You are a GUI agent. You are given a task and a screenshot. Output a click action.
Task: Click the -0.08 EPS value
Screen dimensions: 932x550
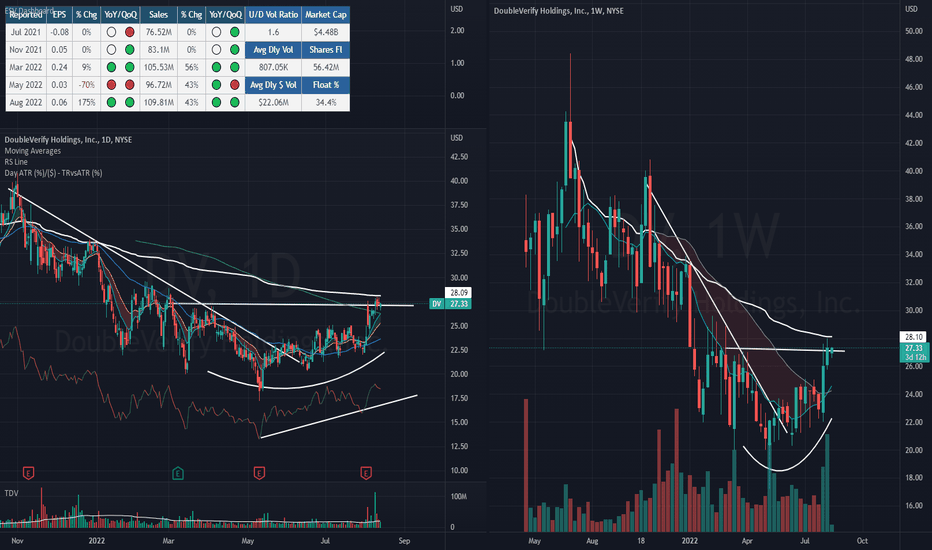click(x=59, y=32)
